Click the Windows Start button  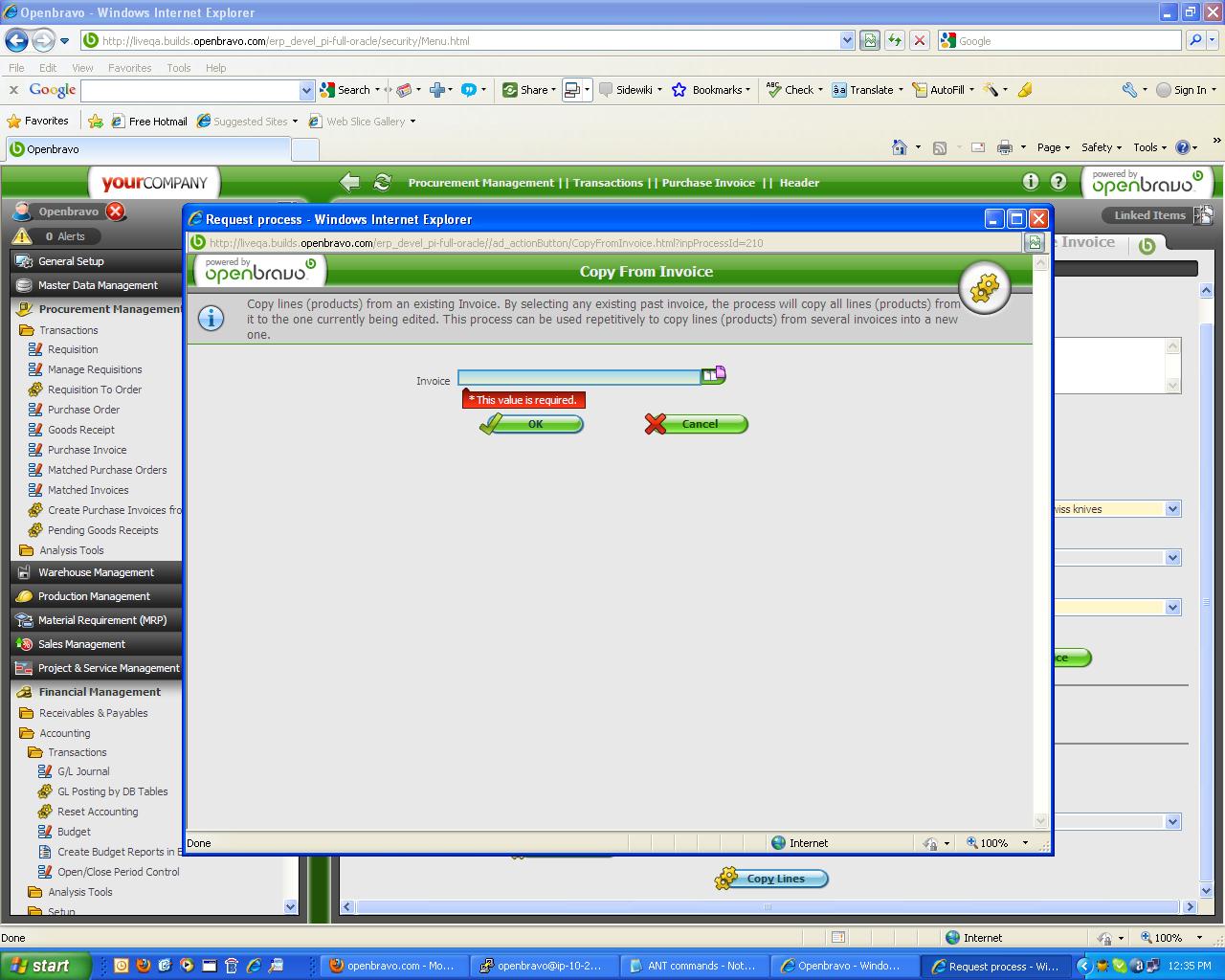click(x=43, y=966)
